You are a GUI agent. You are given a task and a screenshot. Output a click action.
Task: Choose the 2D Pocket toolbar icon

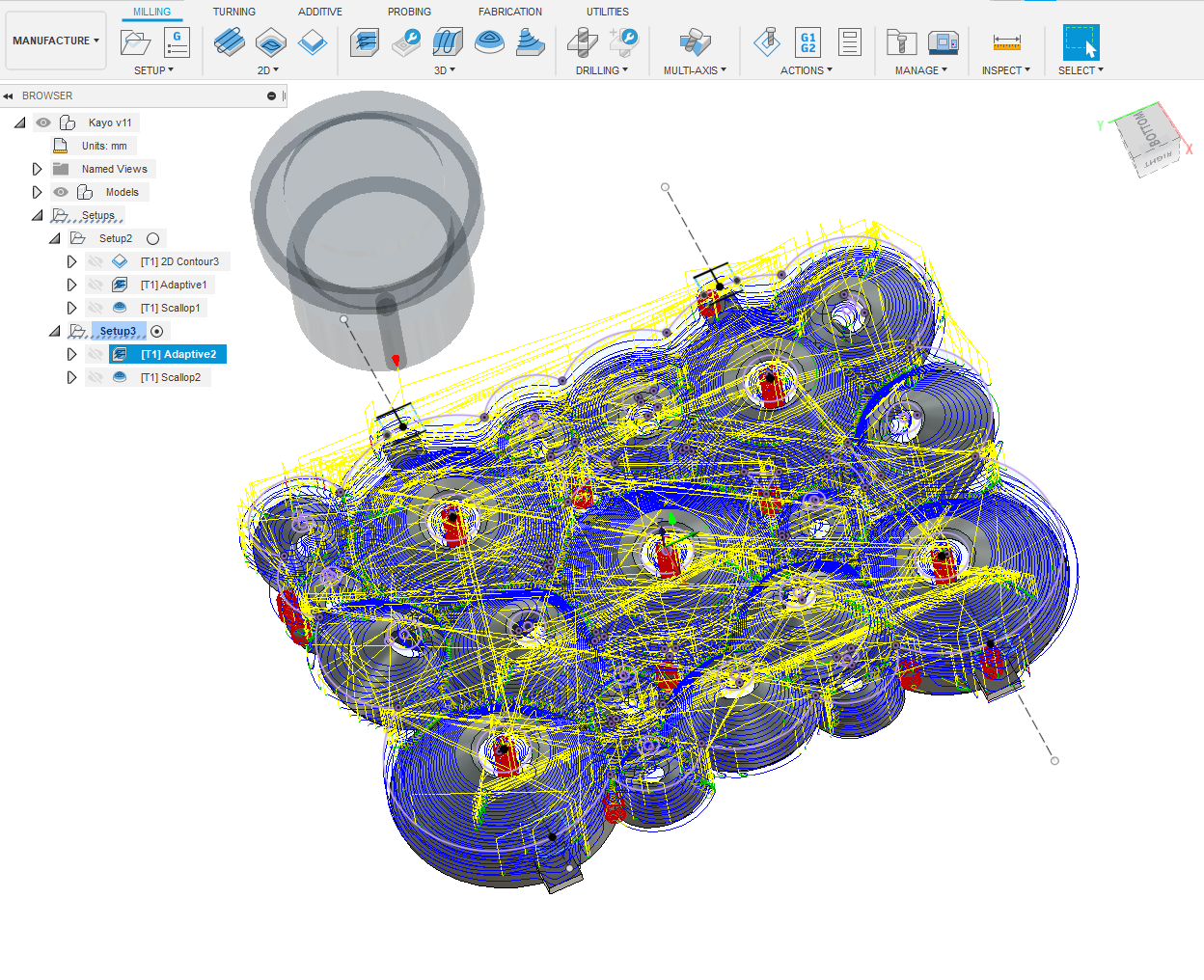point(270,42)
